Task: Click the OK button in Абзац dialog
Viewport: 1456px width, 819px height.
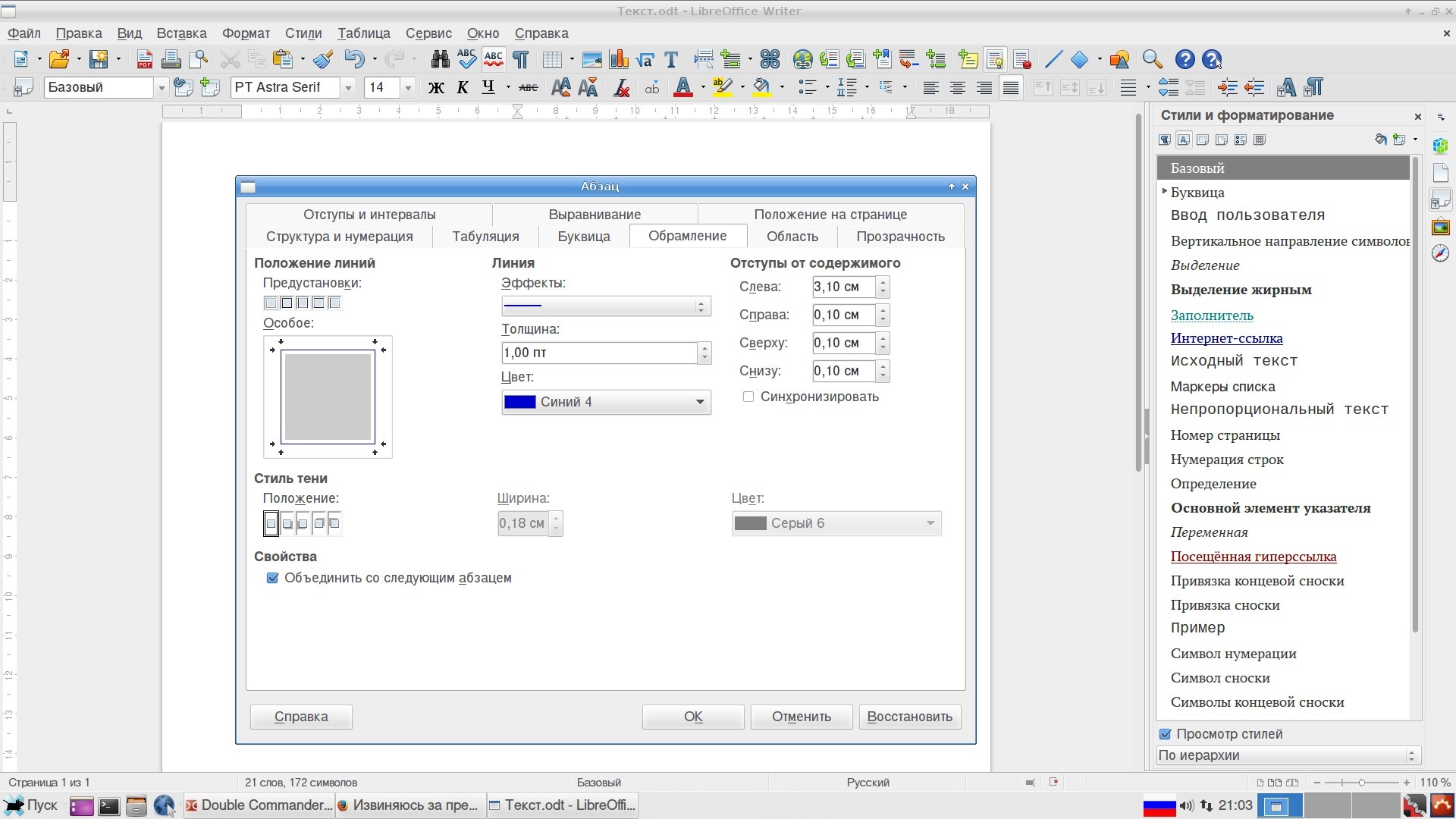Action: tap(693, 717)
